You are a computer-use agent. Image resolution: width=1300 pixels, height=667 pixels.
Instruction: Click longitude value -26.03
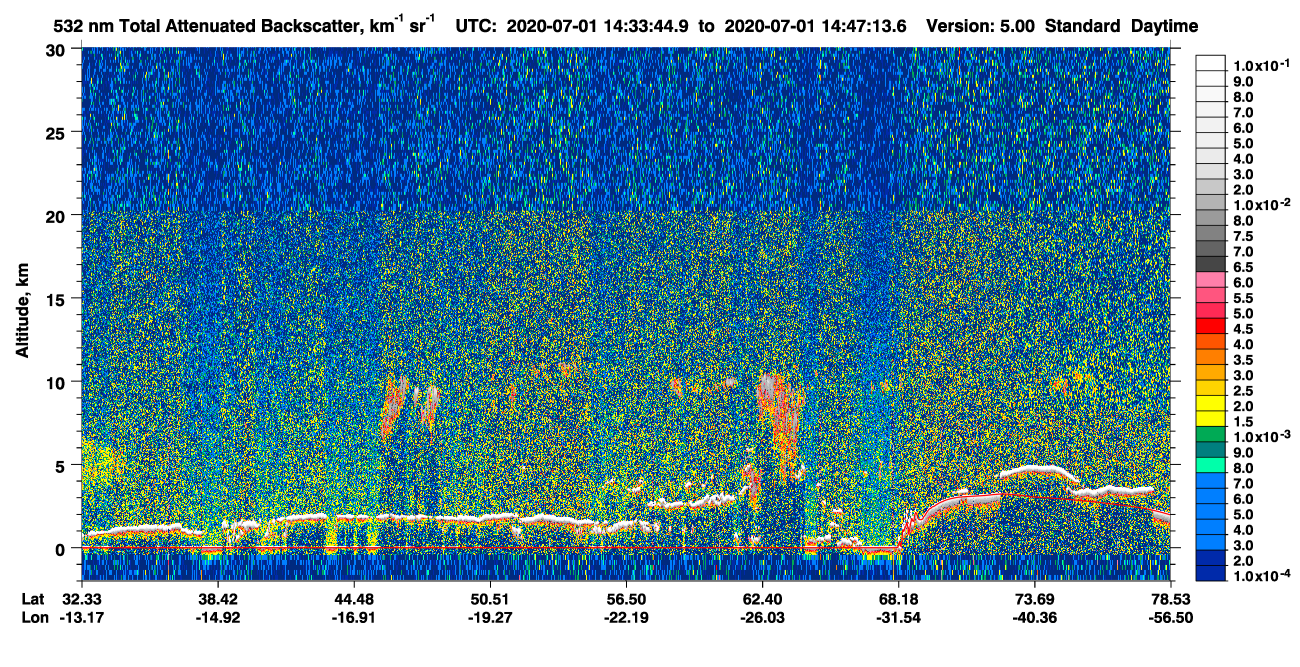coord(760,617)
